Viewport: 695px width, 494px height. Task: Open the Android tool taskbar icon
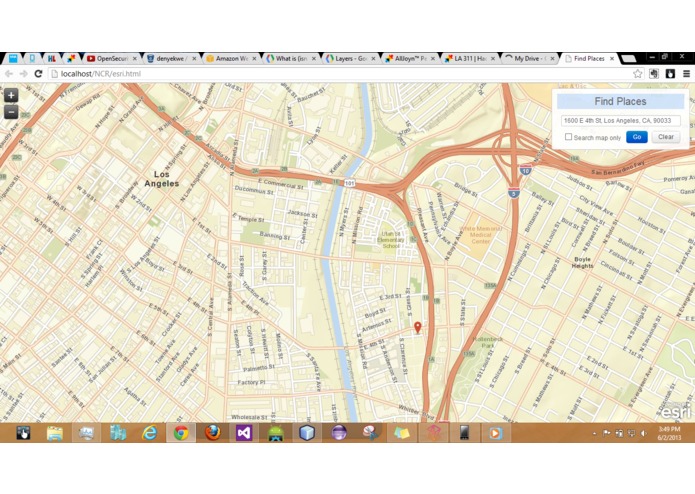[275, 433]
